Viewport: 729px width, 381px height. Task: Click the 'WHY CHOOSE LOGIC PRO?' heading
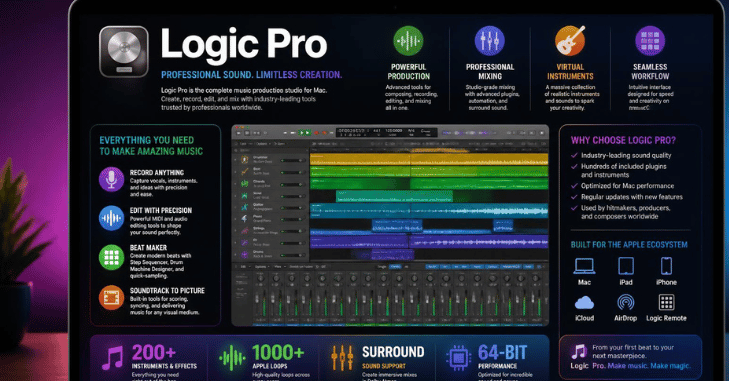623,140
